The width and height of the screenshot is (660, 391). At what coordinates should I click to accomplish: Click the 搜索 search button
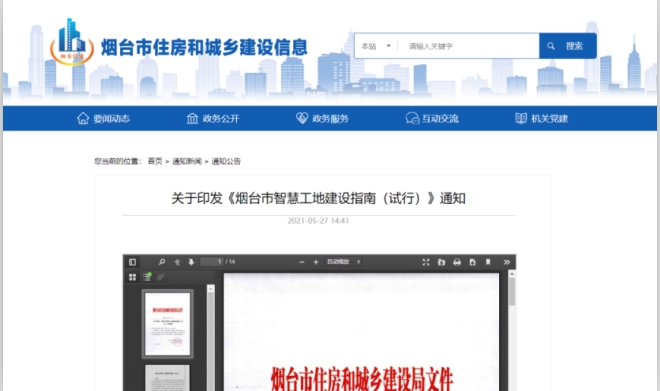[x=567, y=46]
